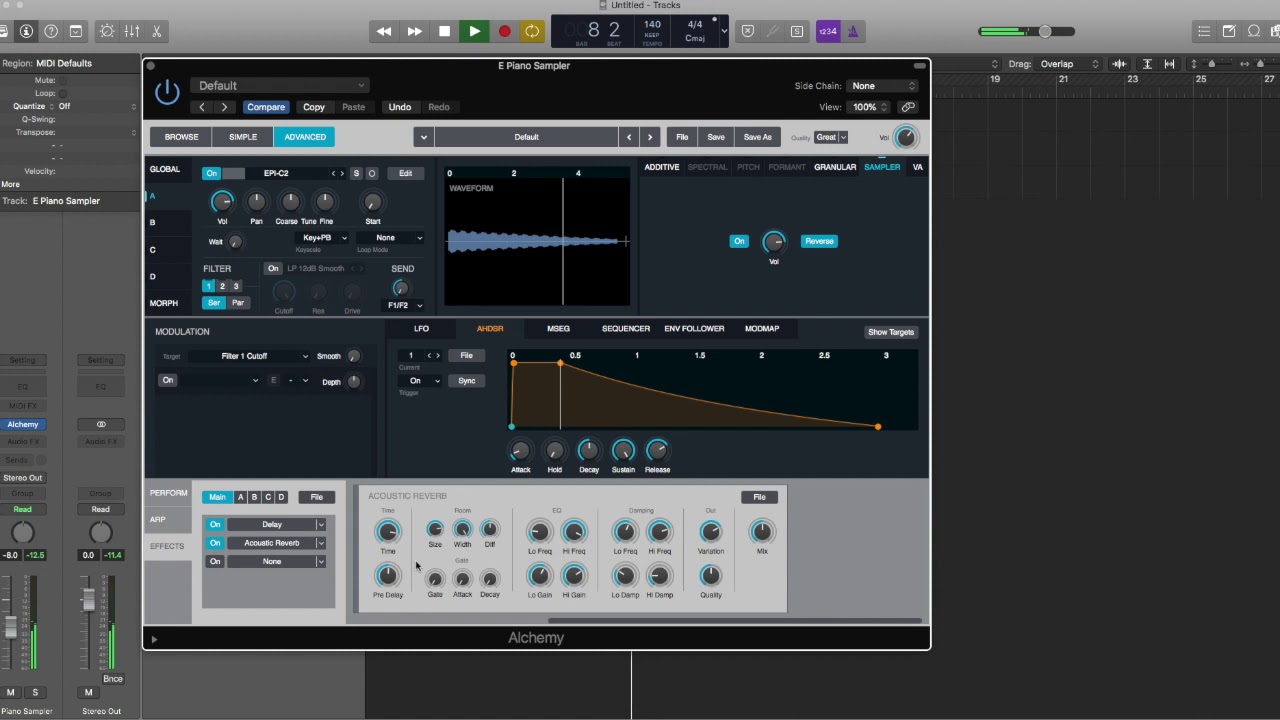
Task: Click the Show Targets button
Action: point(890,332)
